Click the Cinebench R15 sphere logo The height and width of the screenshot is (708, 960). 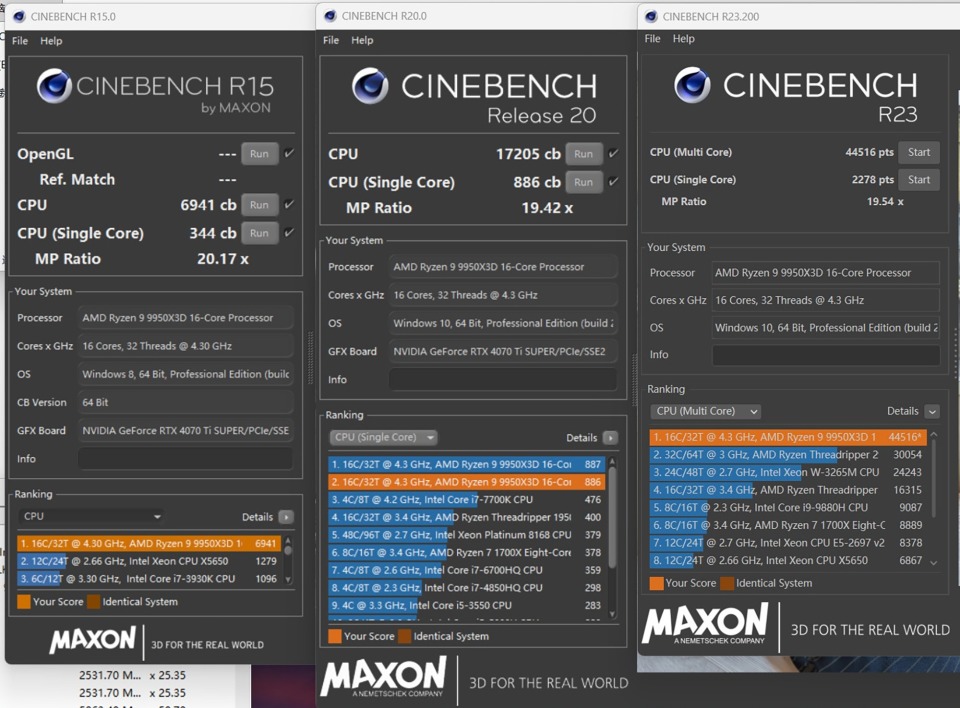(x=54, y=87)
